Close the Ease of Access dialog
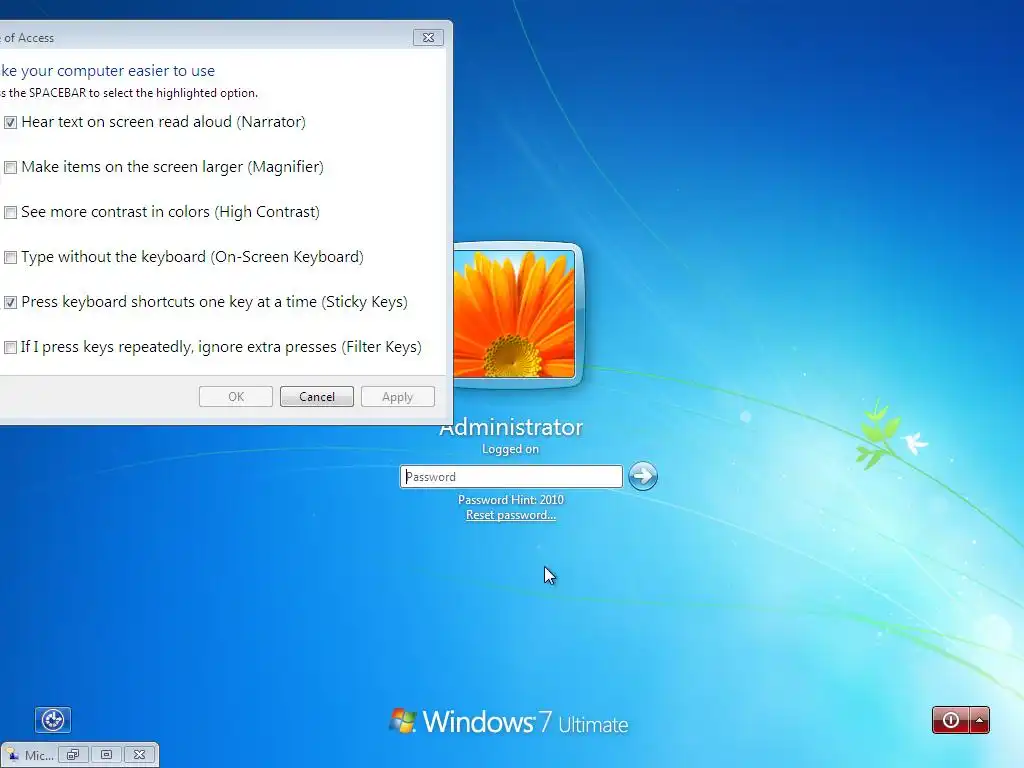Viewport: 1024px width, 768px height. click(x=428, y=37)
